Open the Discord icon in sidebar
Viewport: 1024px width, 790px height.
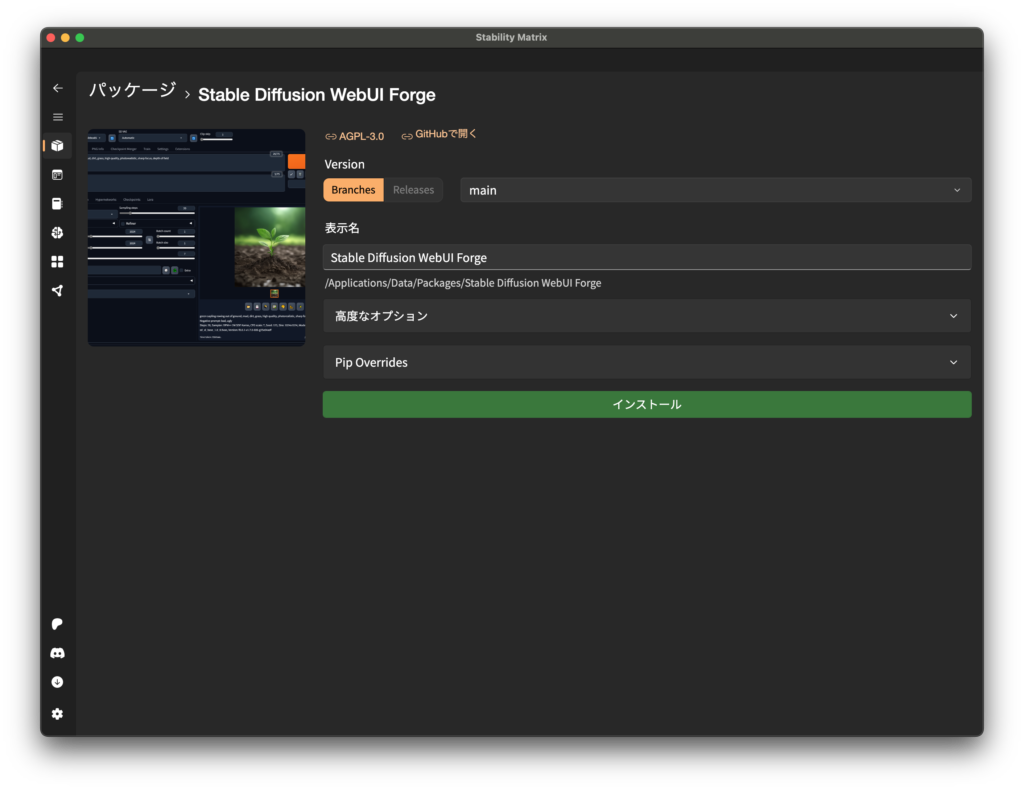(x=57, y=653)
